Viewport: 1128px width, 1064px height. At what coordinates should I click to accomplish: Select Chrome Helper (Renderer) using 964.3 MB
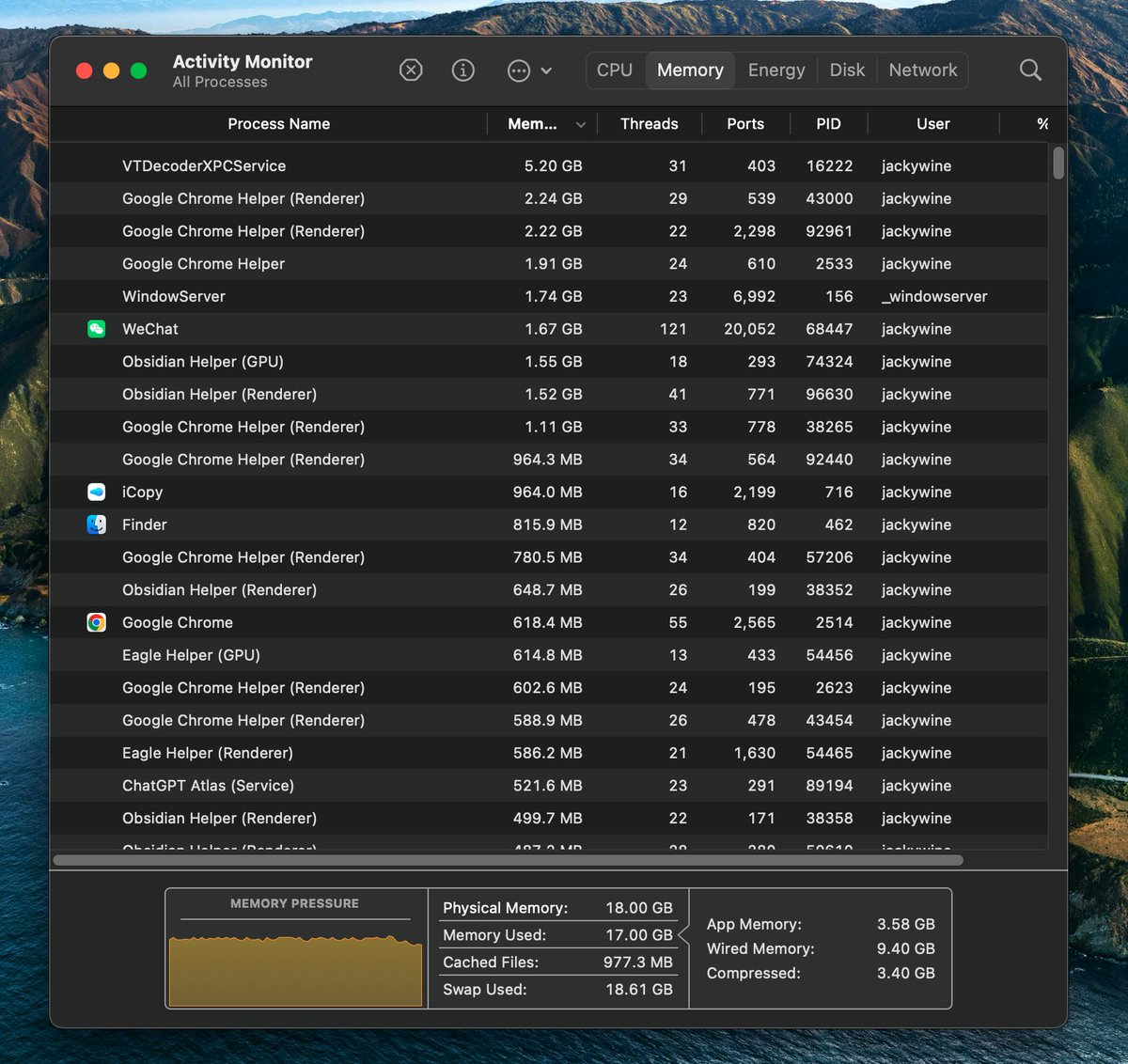coord(548,460)
